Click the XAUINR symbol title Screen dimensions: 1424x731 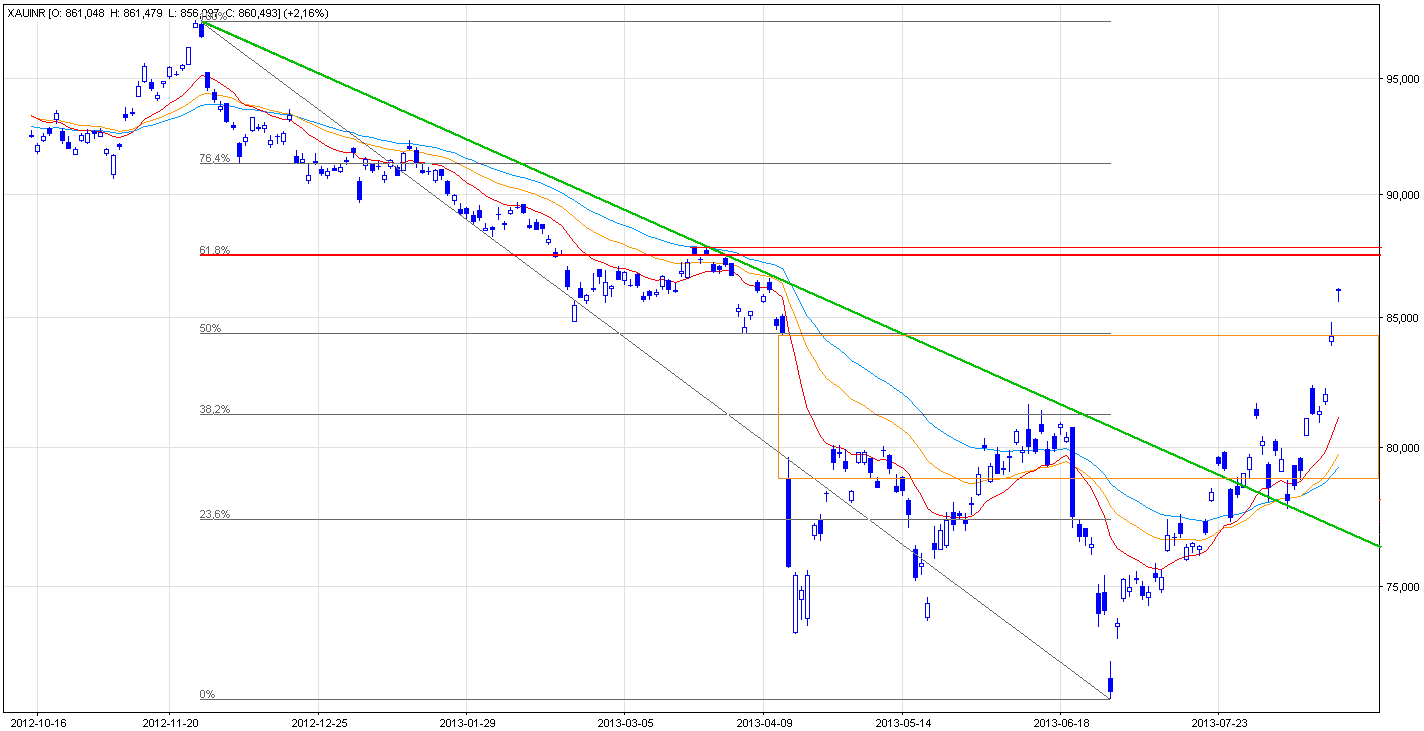point(26,13)
